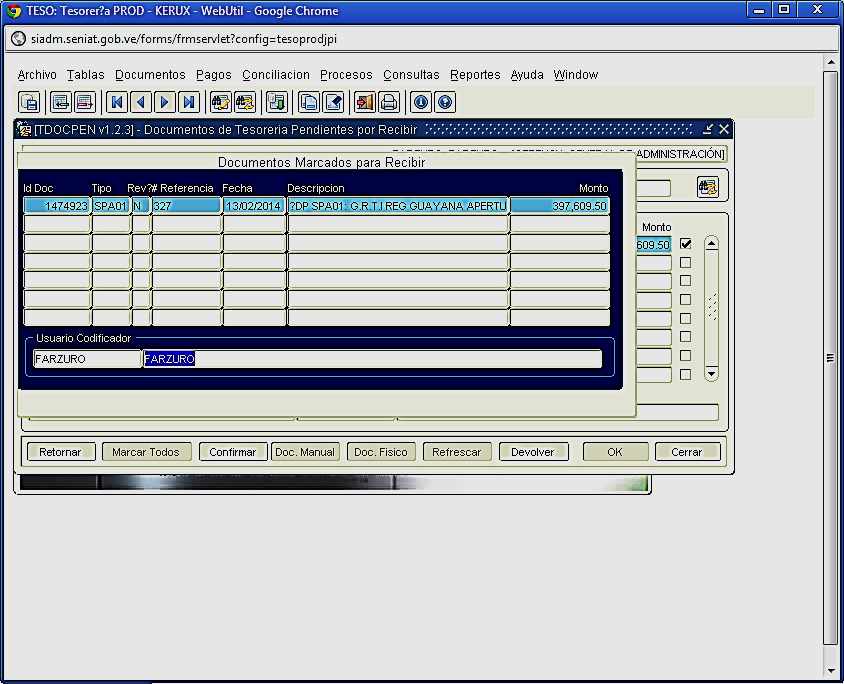844x684 pixels.
Task: Select the Id Doc cell 1474923
Action: click(x=57, y=206)
